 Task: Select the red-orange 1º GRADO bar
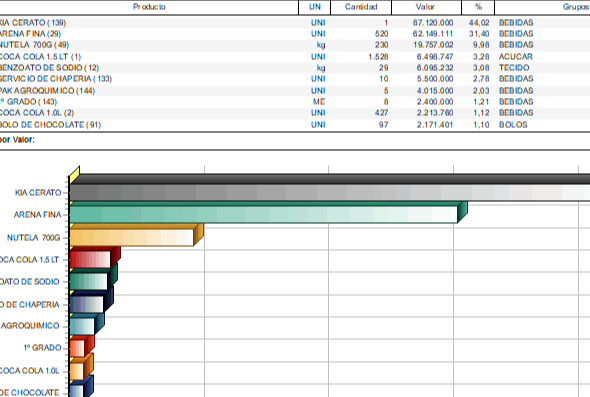tap(77, 348)
